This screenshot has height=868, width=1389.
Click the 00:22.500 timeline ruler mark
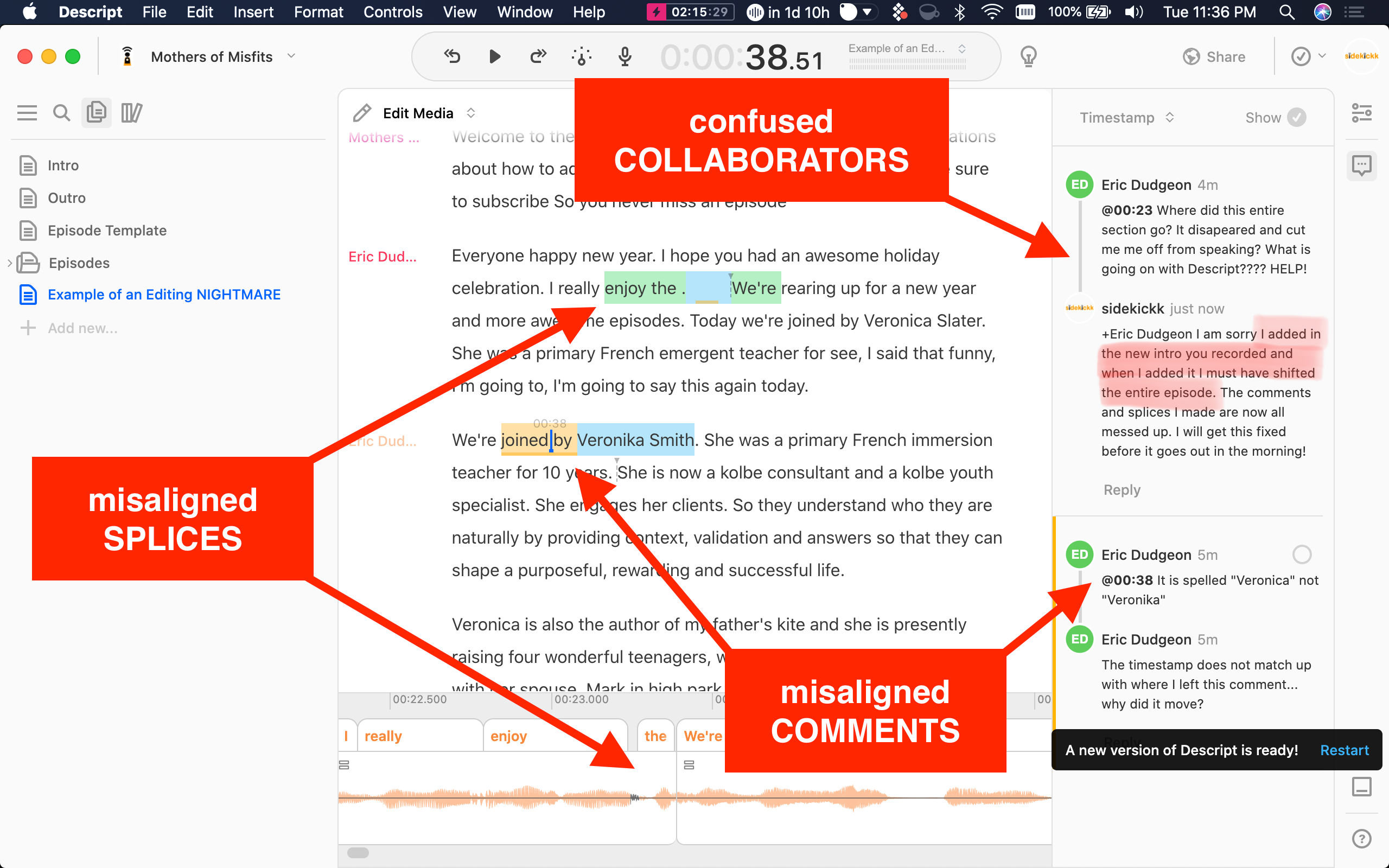419,699
